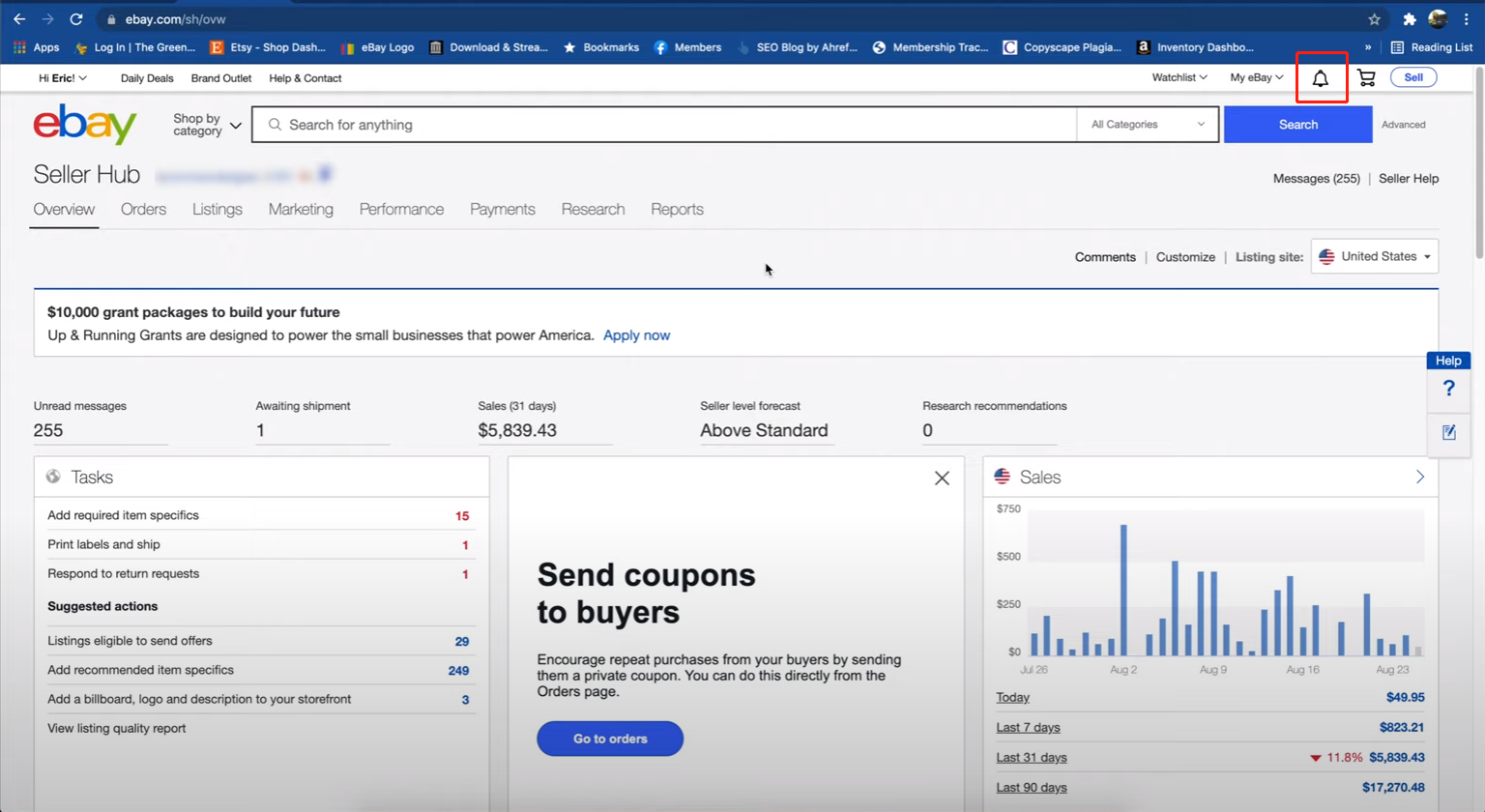Image resolution: width=1485 pixels, height=812 pixels.
Task: Click the Brand Outlet link
Action: [x=220, y=78]
